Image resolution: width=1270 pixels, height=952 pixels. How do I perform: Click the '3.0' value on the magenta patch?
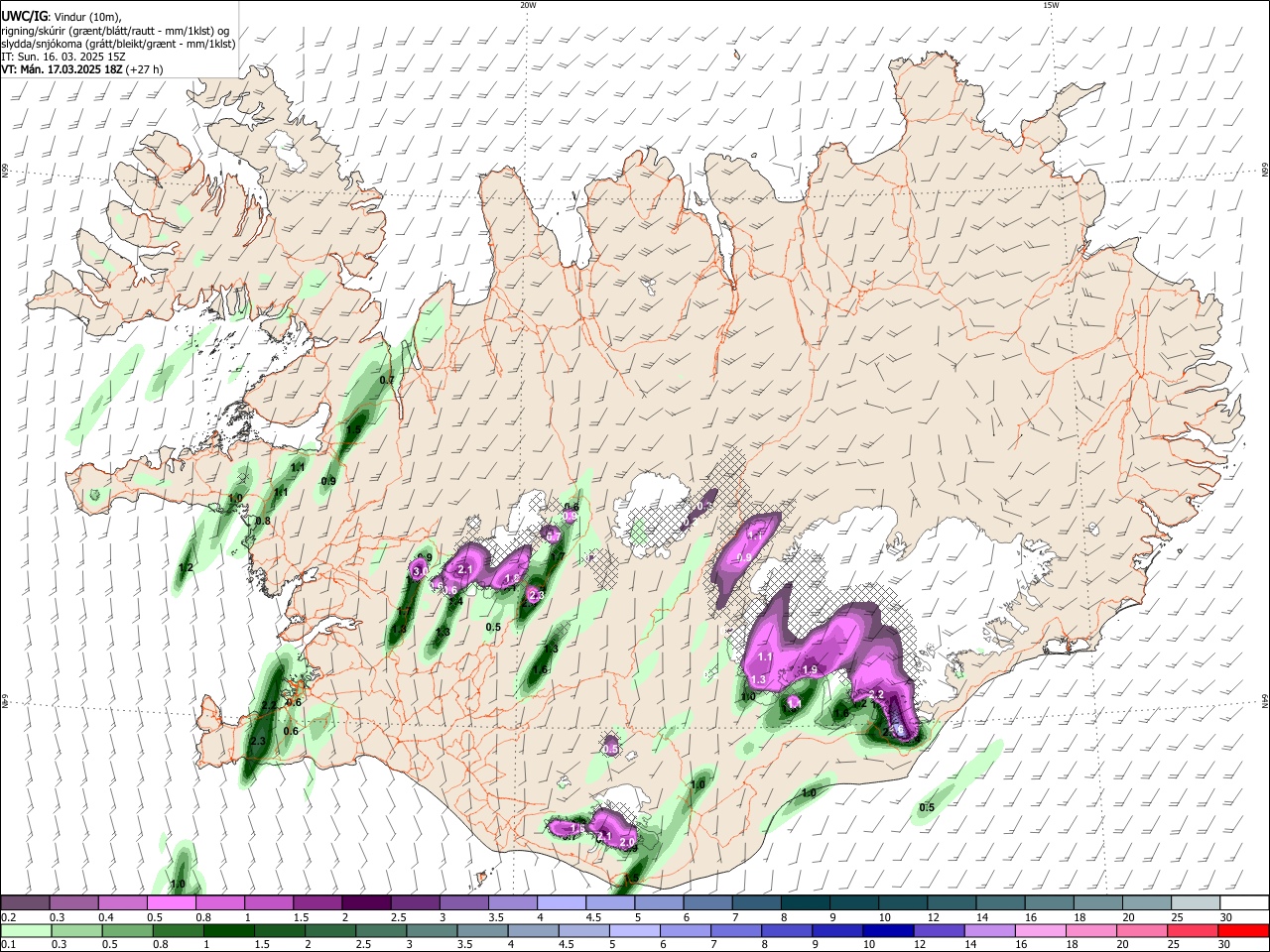point(420,571)
